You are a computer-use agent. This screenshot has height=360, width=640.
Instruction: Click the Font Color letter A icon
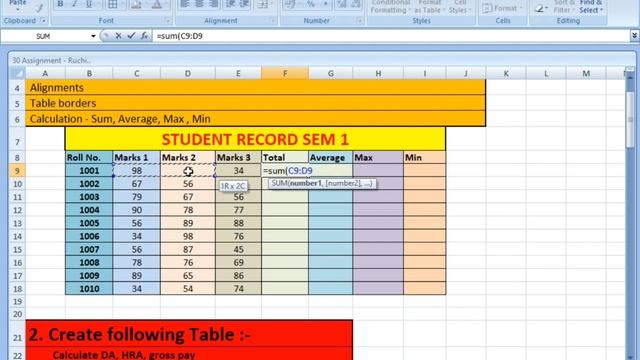pos(157,4)
